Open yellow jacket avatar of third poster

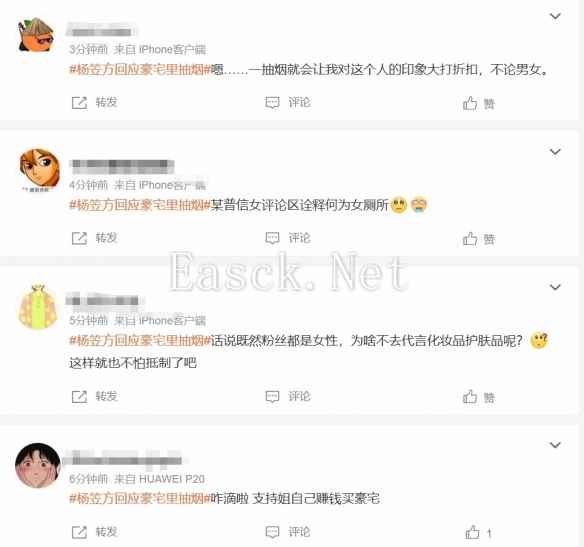click(38, 306)
